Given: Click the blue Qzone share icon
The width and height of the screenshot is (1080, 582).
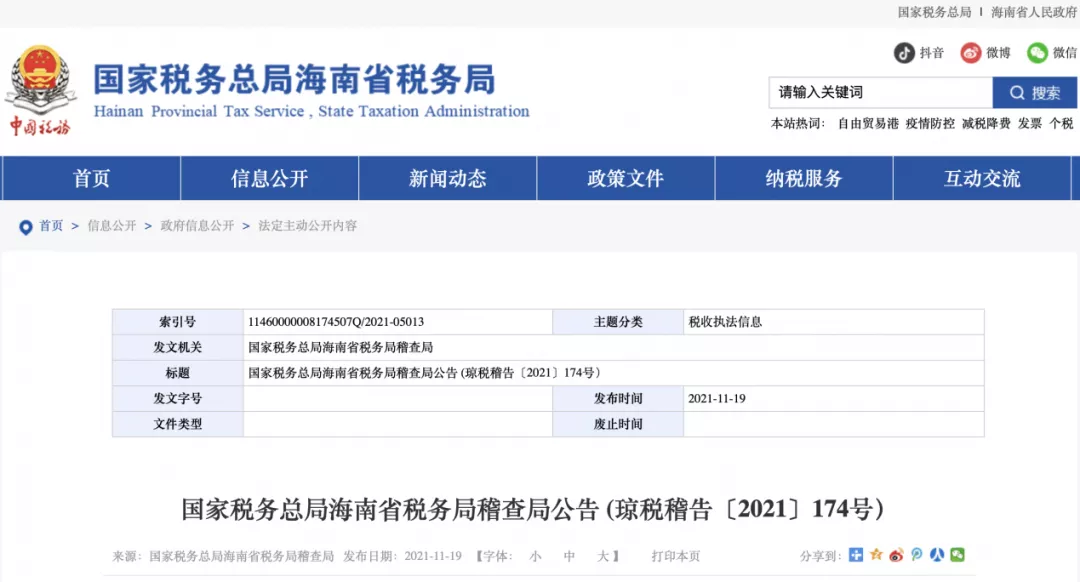Looking at the screenshot, I should [x=856, y=555].
